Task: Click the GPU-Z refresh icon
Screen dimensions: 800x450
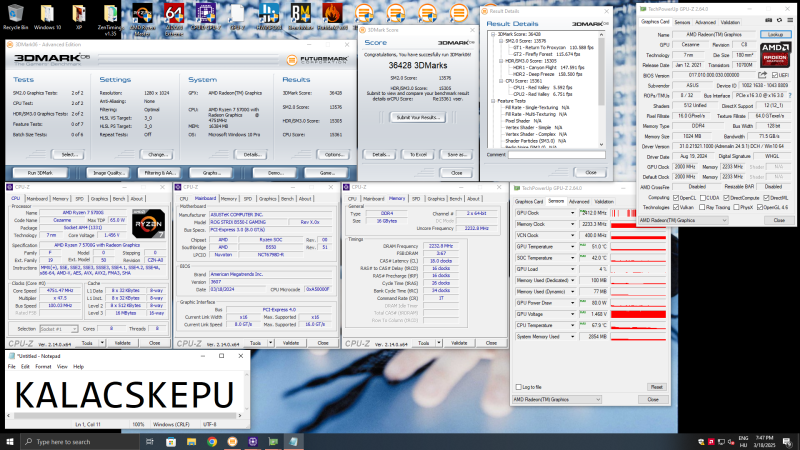Action: point(779,20)
